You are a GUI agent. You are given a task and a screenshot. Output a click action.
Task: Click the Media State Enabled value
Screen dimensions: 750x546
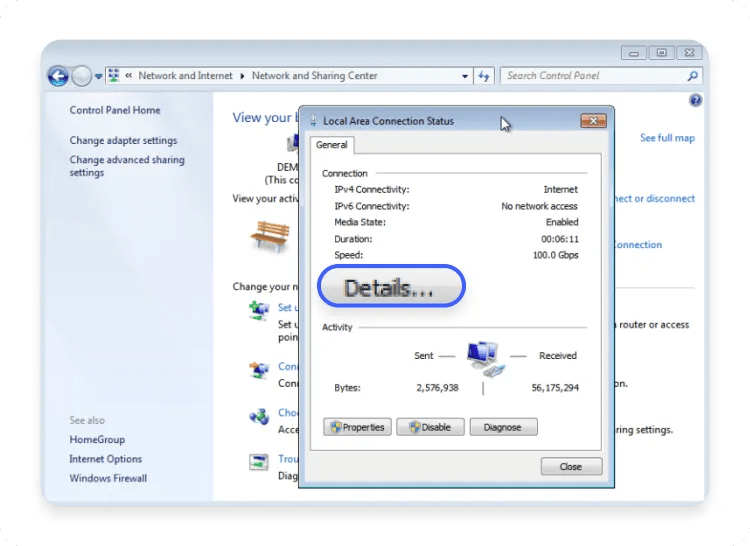tap(562, 222)
